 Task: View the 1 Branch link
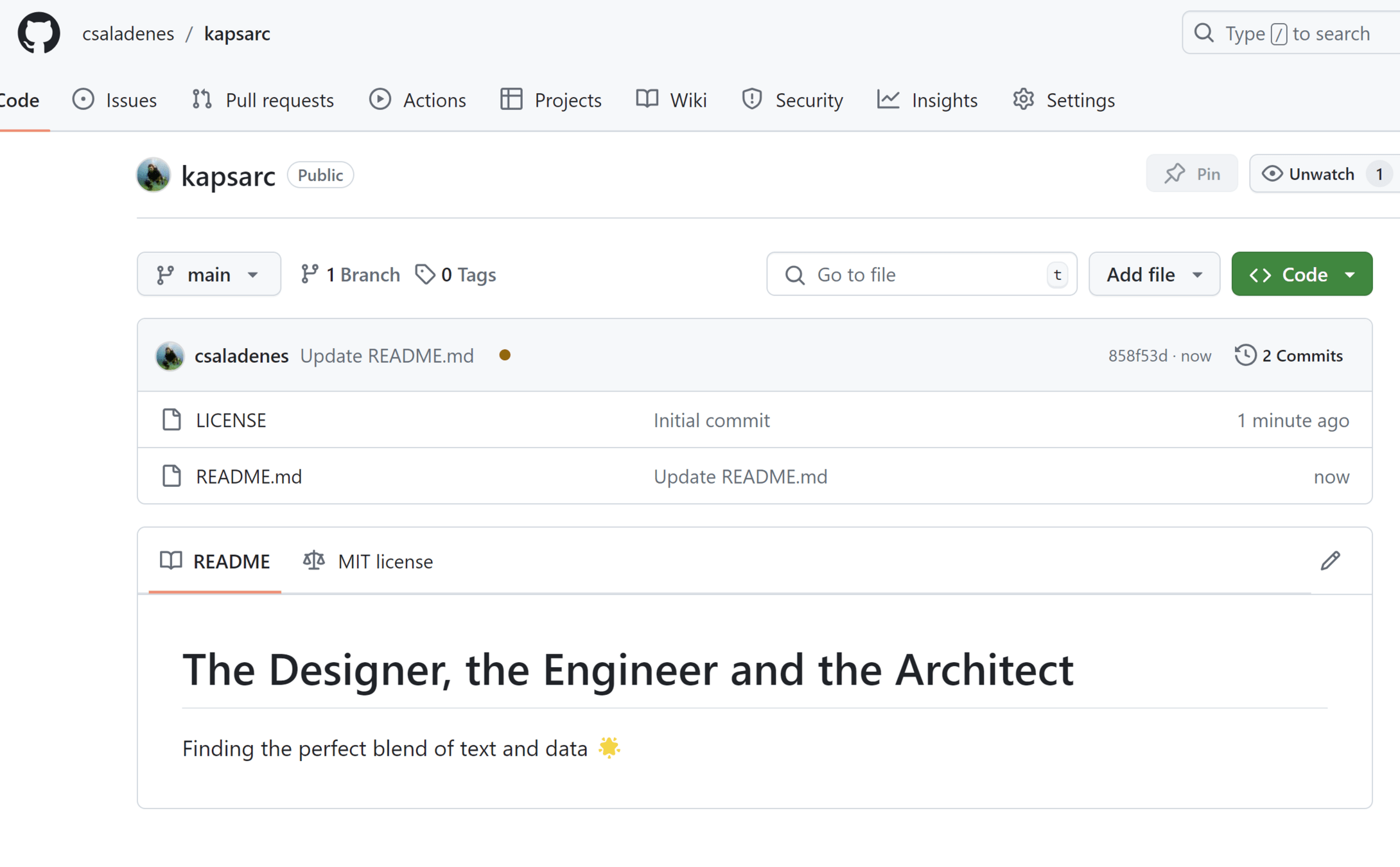pyautogui.click(x=351, y=274)
